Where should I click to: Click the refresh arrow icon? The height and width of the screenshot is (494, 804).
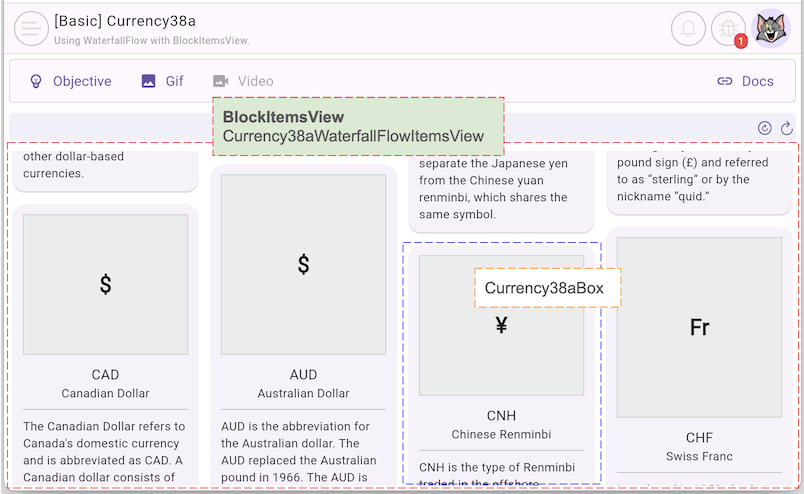[787, 128]
